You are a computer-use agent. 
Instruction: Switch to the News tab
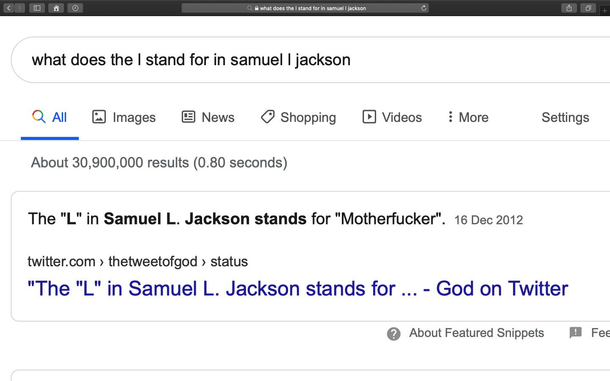(208, 117)
